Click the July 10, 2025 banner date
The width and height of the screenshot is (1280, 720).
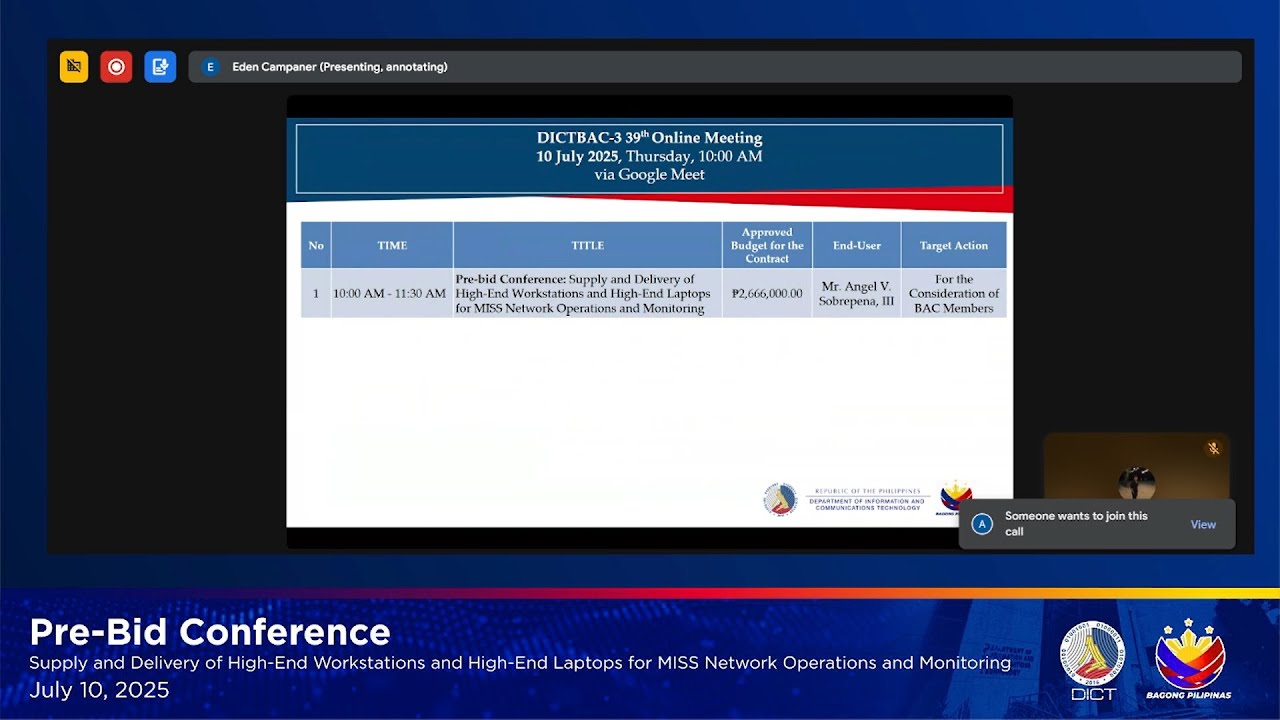click(x=99, y=690)
